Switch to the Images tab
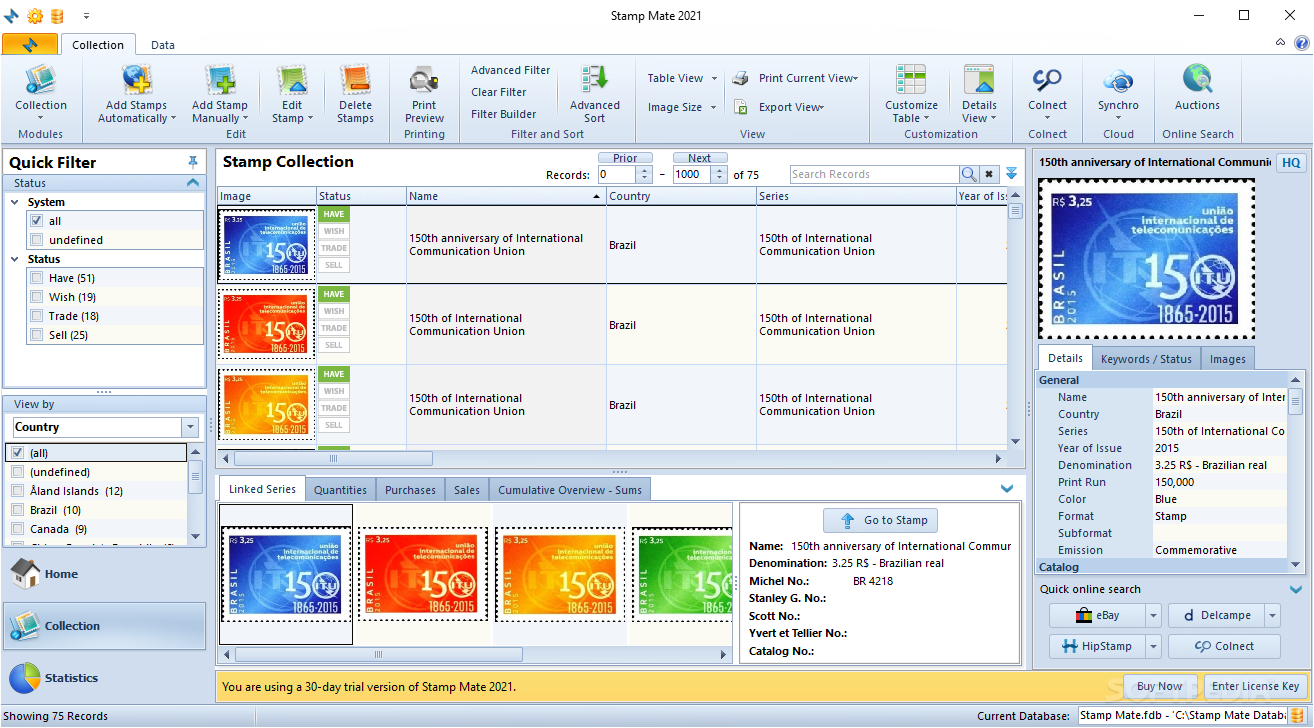 tap(1227, 359)
